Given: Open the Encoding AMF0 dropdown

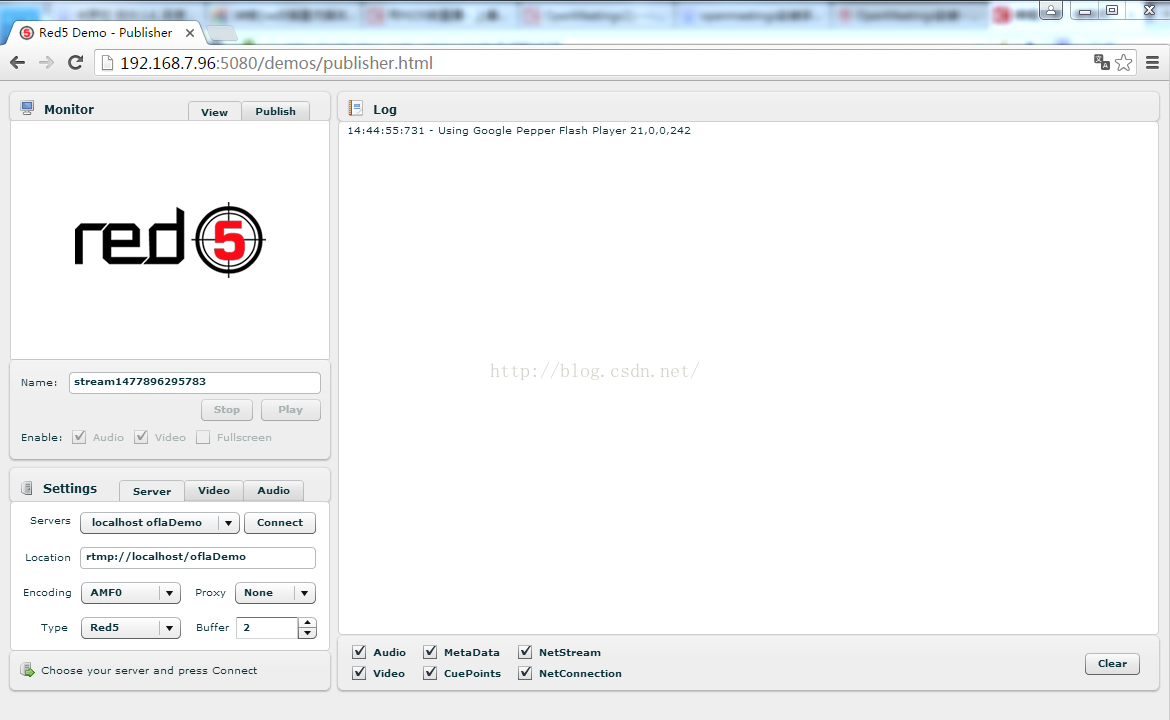Looking at the screenshot, I should click(131, 592).
